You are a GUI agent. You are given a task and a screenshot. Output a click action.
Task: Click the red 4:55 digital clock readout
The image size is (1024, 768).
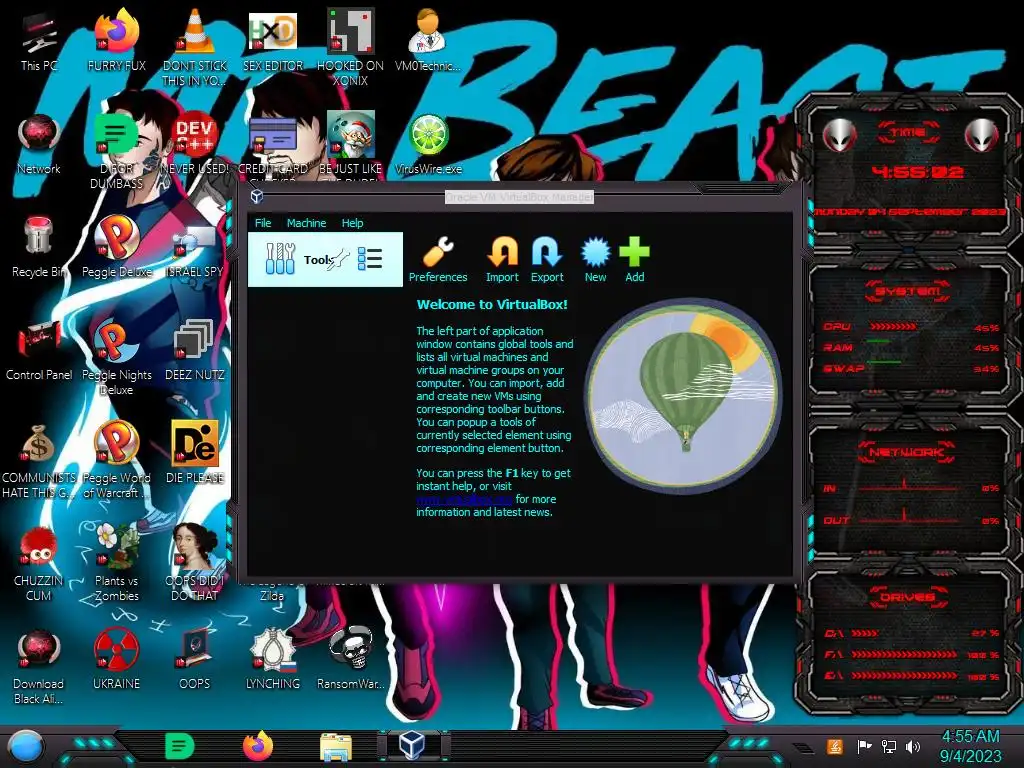pyautogui.click(x=918, y=172)
